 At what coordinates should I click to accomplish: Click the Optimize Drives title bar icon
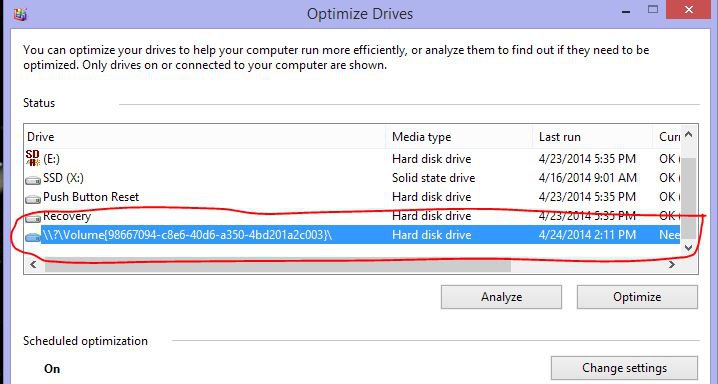pyautogui.click(x=20, y=14)
